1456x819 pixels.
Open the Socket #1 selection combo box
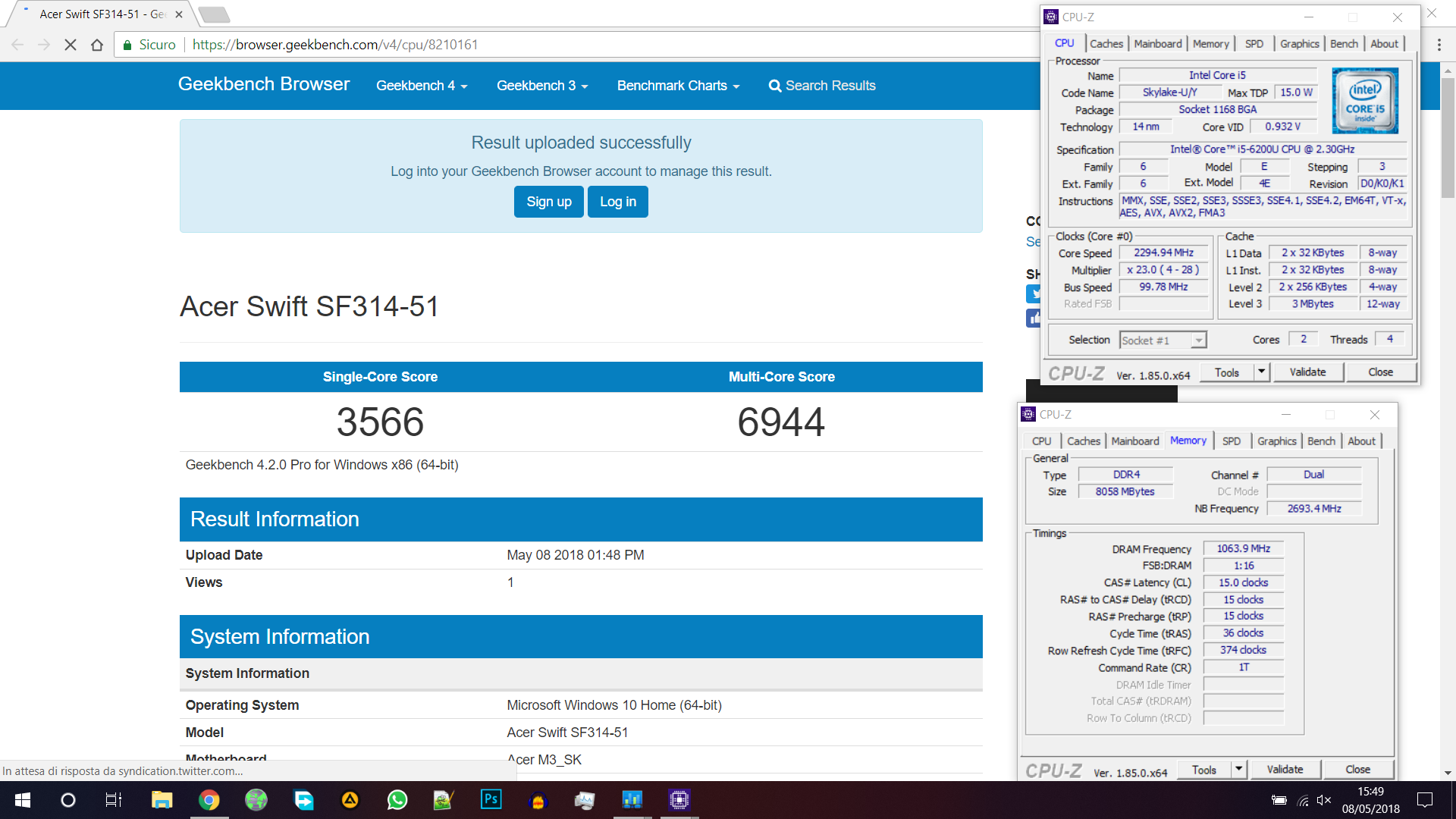point(1163,340)
